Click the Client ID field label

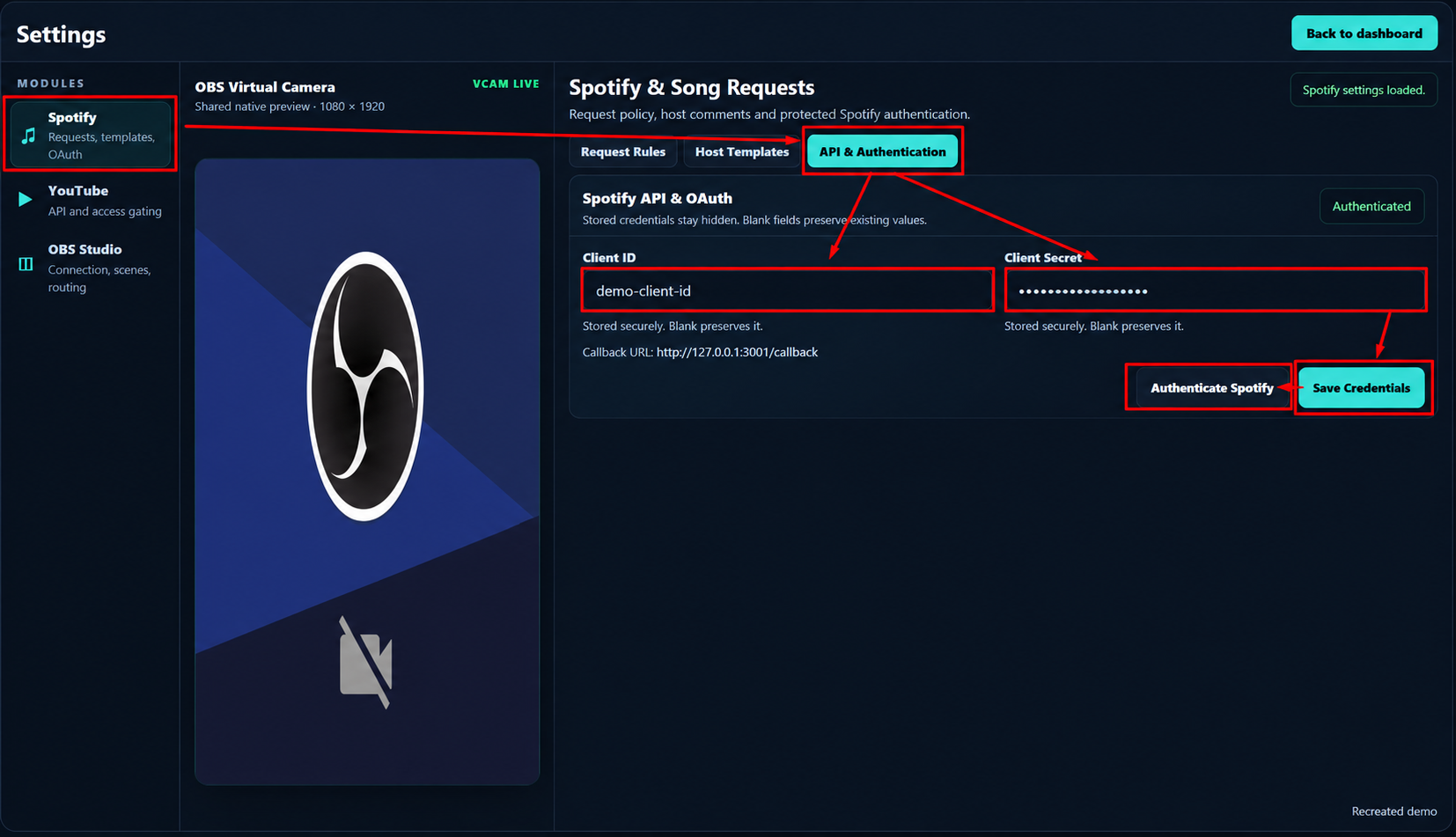(609, 258)
